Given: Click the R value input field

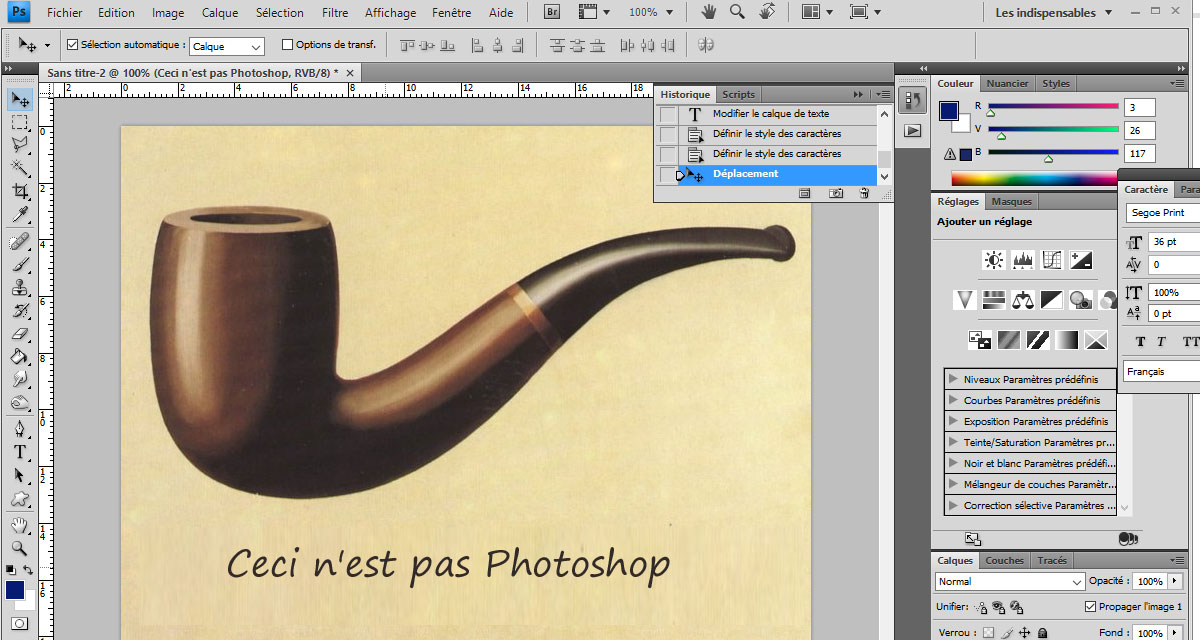Looking at the screenshot, I should point(1140,107).
